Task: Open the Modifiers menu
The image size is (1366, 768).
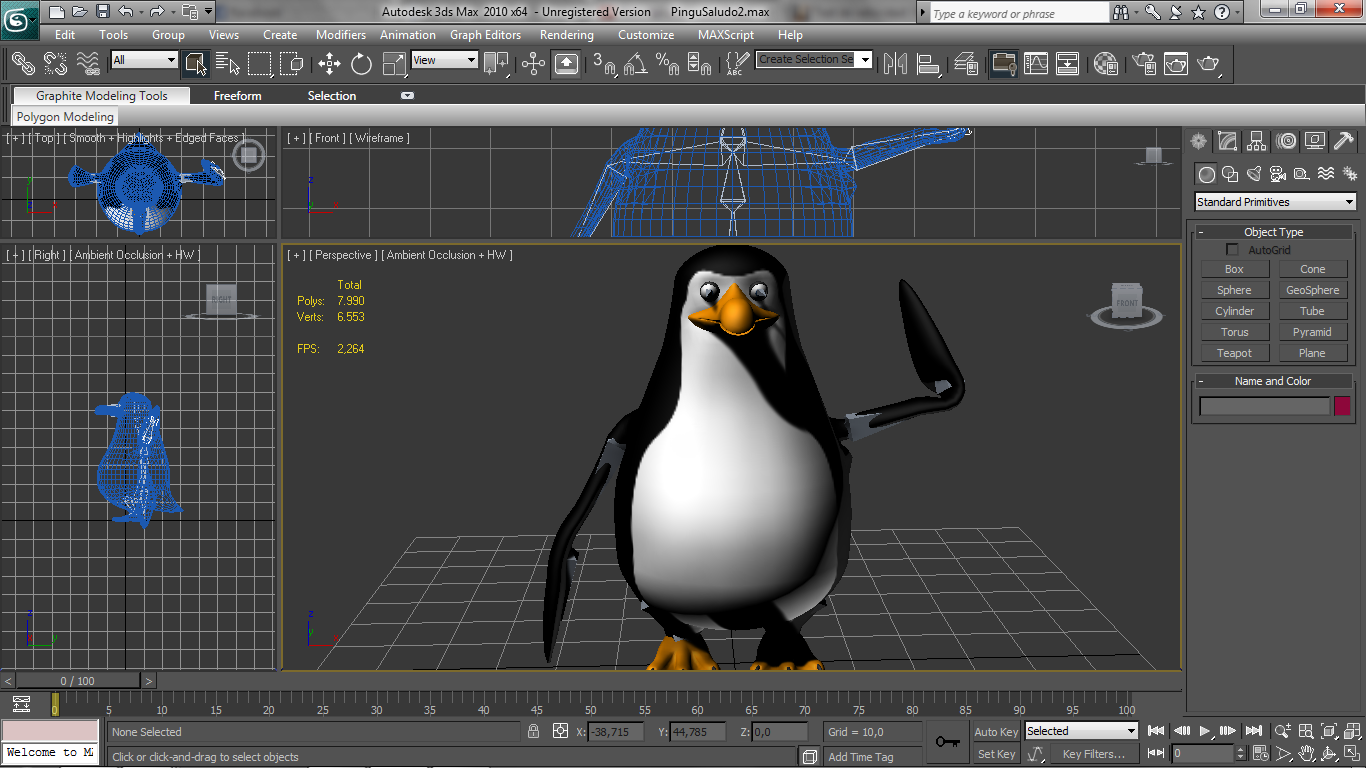Action: [x=341, y=35]
